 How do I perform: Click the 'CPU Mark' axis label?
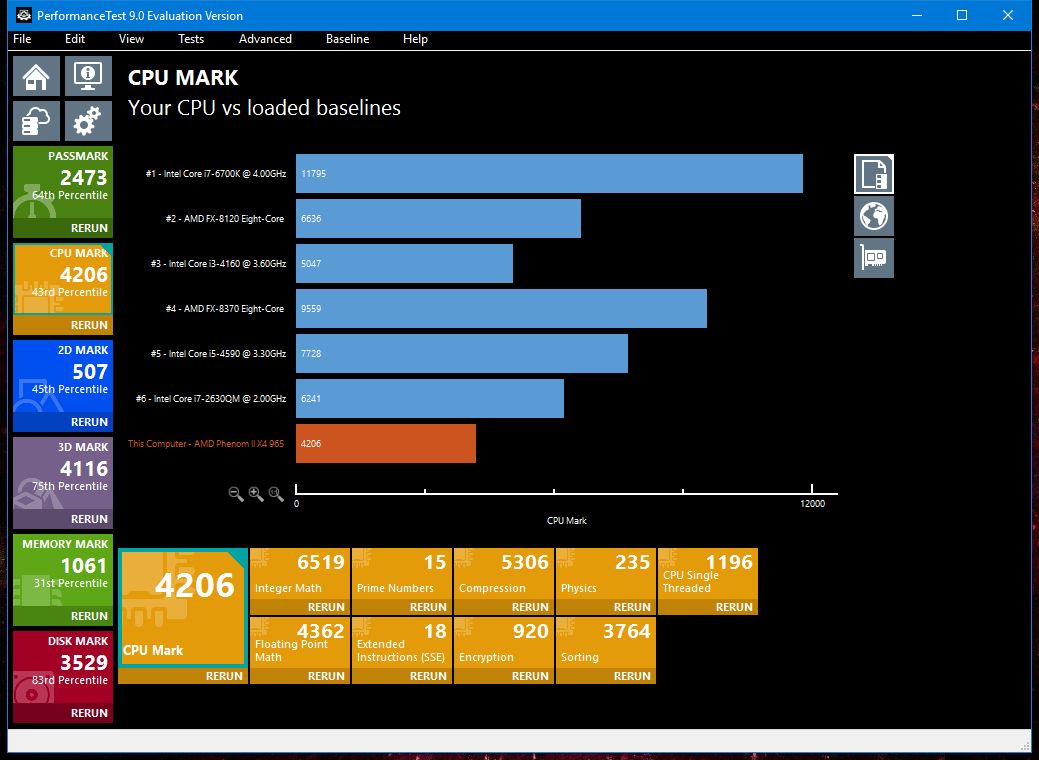[567, 521]
